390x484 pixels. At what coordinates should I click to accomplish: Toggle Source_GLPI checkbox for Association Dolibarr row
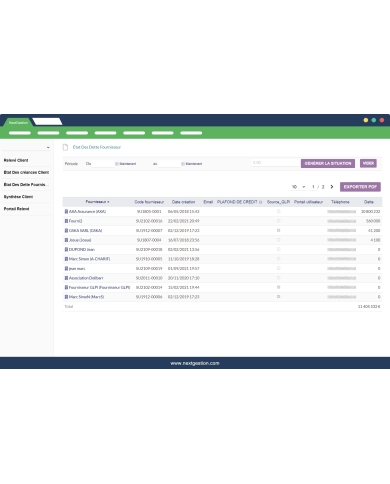279,278
